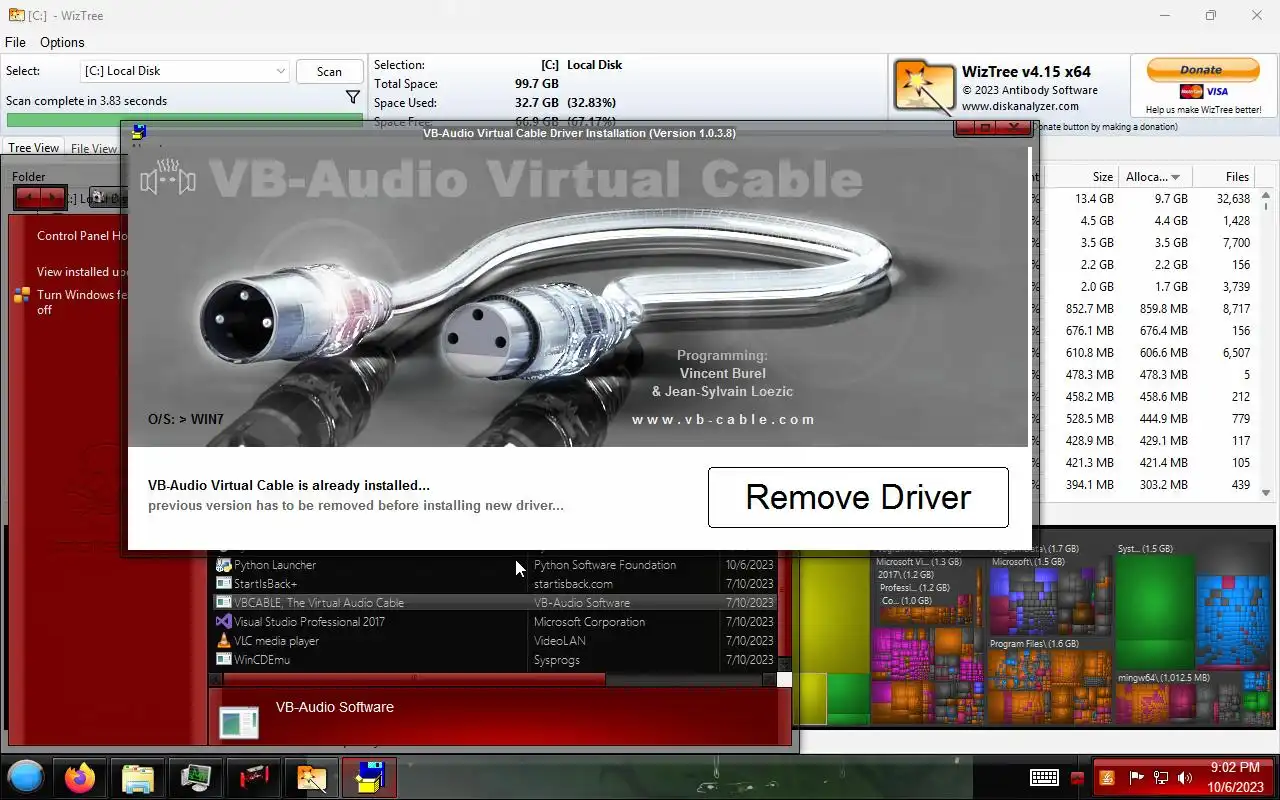Sort by the Size column header
This screenshot has width=1280, height=800.
[x=1083, y=176]
